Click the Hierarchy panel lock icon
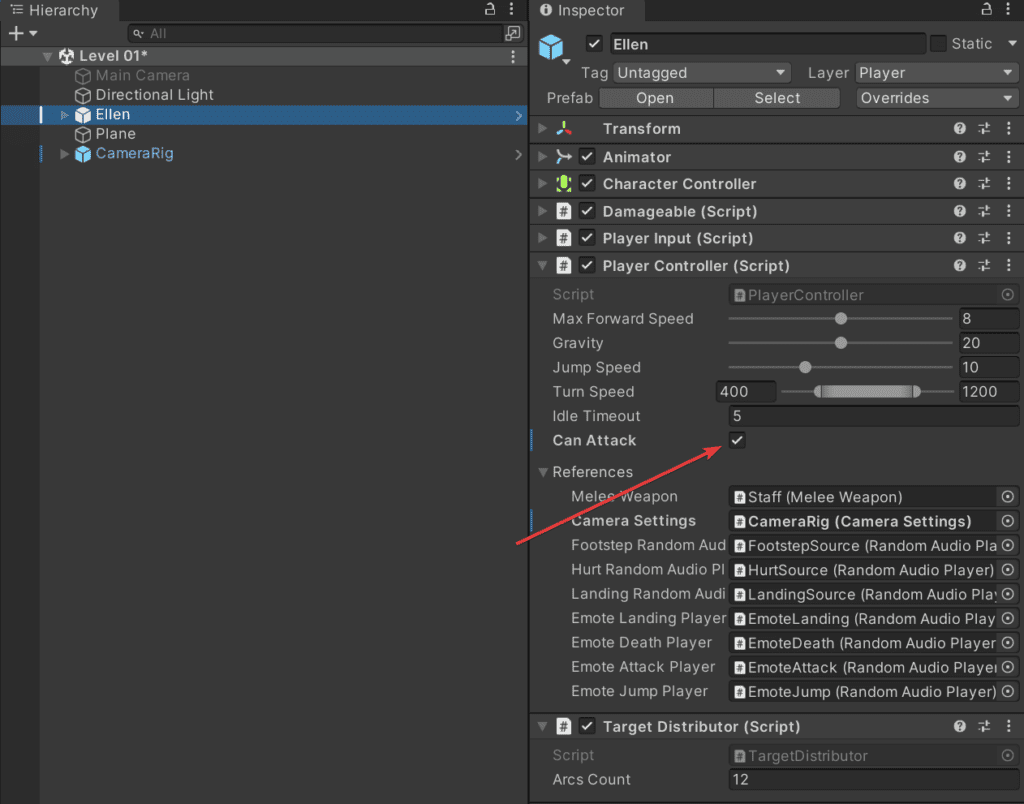1024x804 pixels. coord(490,9)
